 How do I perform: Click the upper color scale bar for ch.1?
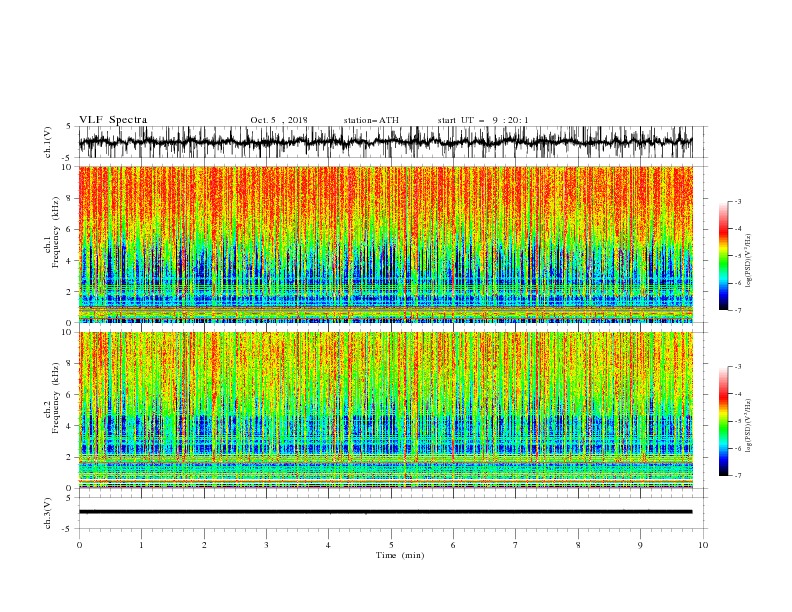pyautogui.click(x=724, y=256)
